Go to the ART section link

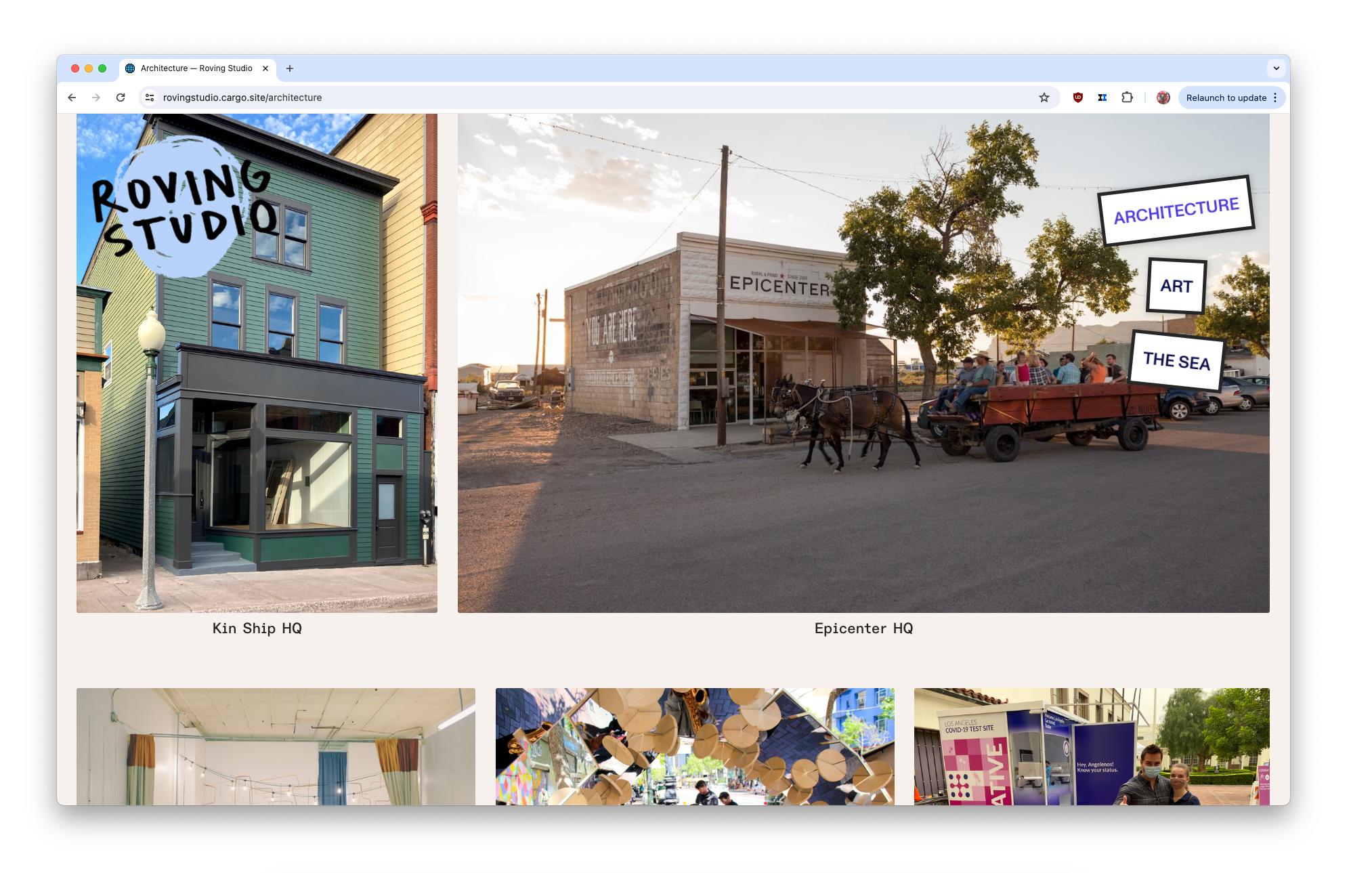tap(1176, 286)
